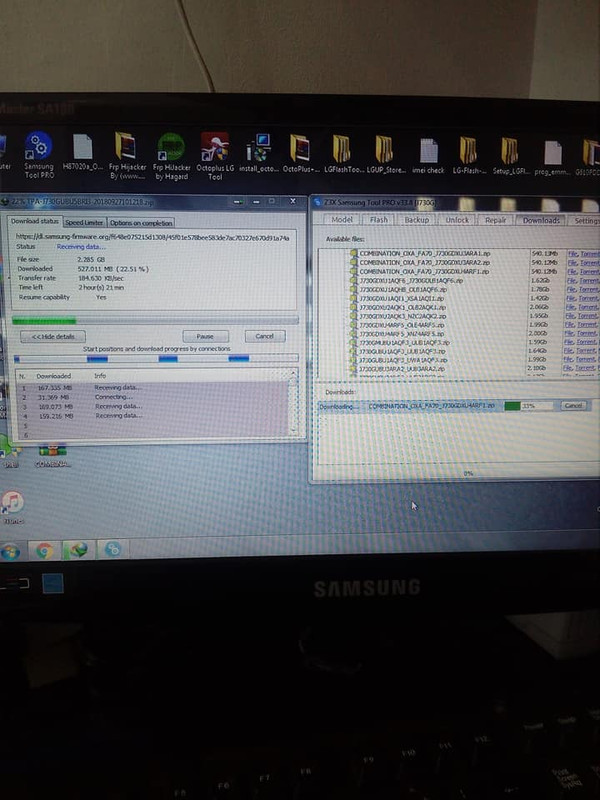Select connection row 4 with 159.216 MB

(x=153, y=416)
